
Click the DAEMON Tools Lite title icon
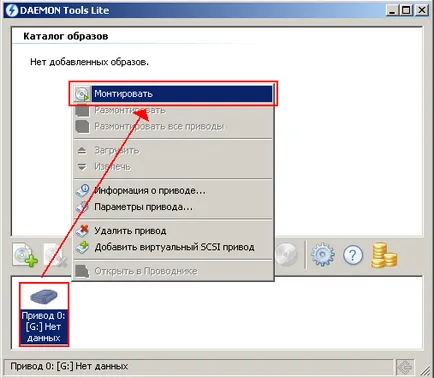pos(12,11)
